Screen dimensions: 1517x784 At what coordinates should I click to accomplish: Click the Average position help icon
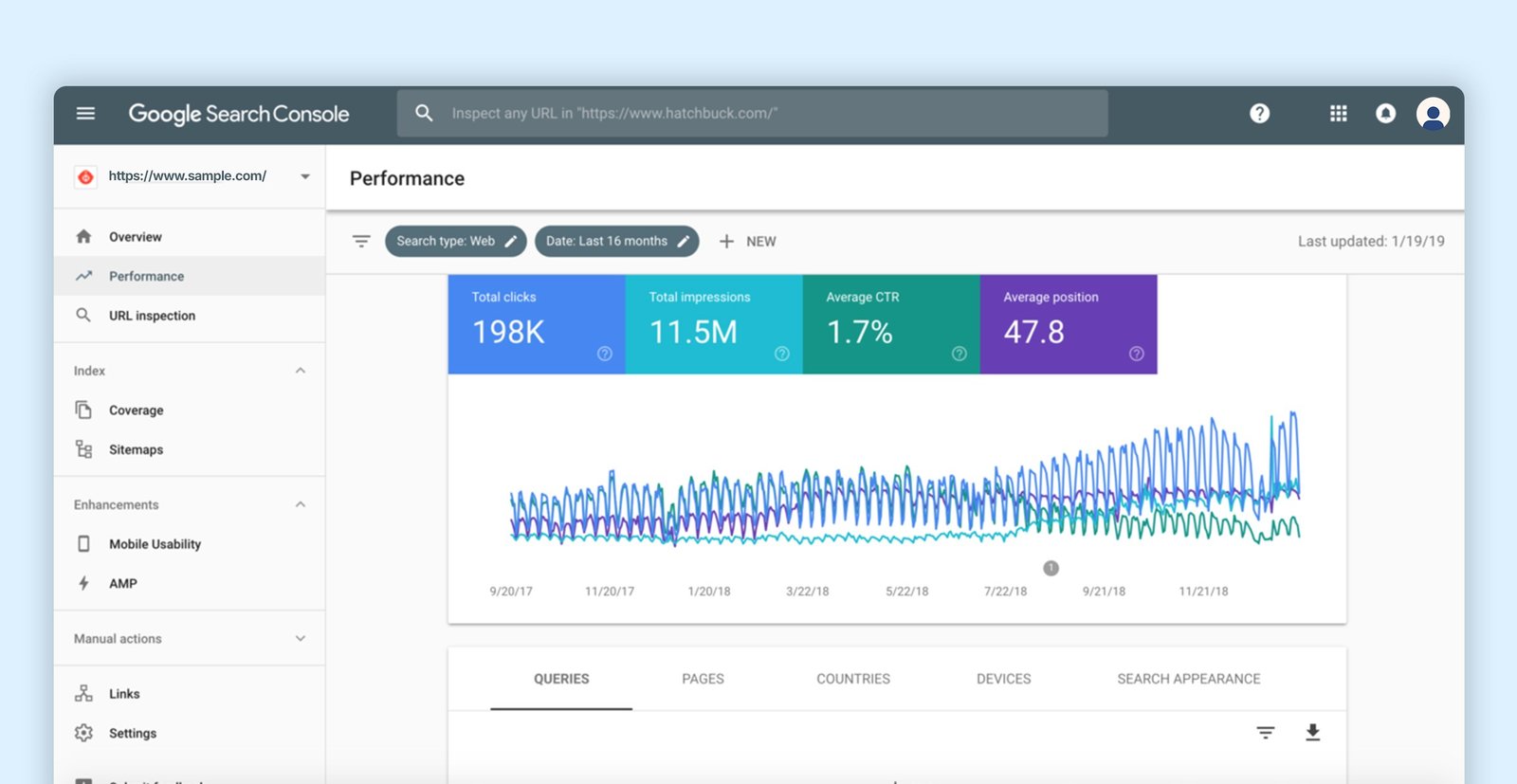point(1136,354)
